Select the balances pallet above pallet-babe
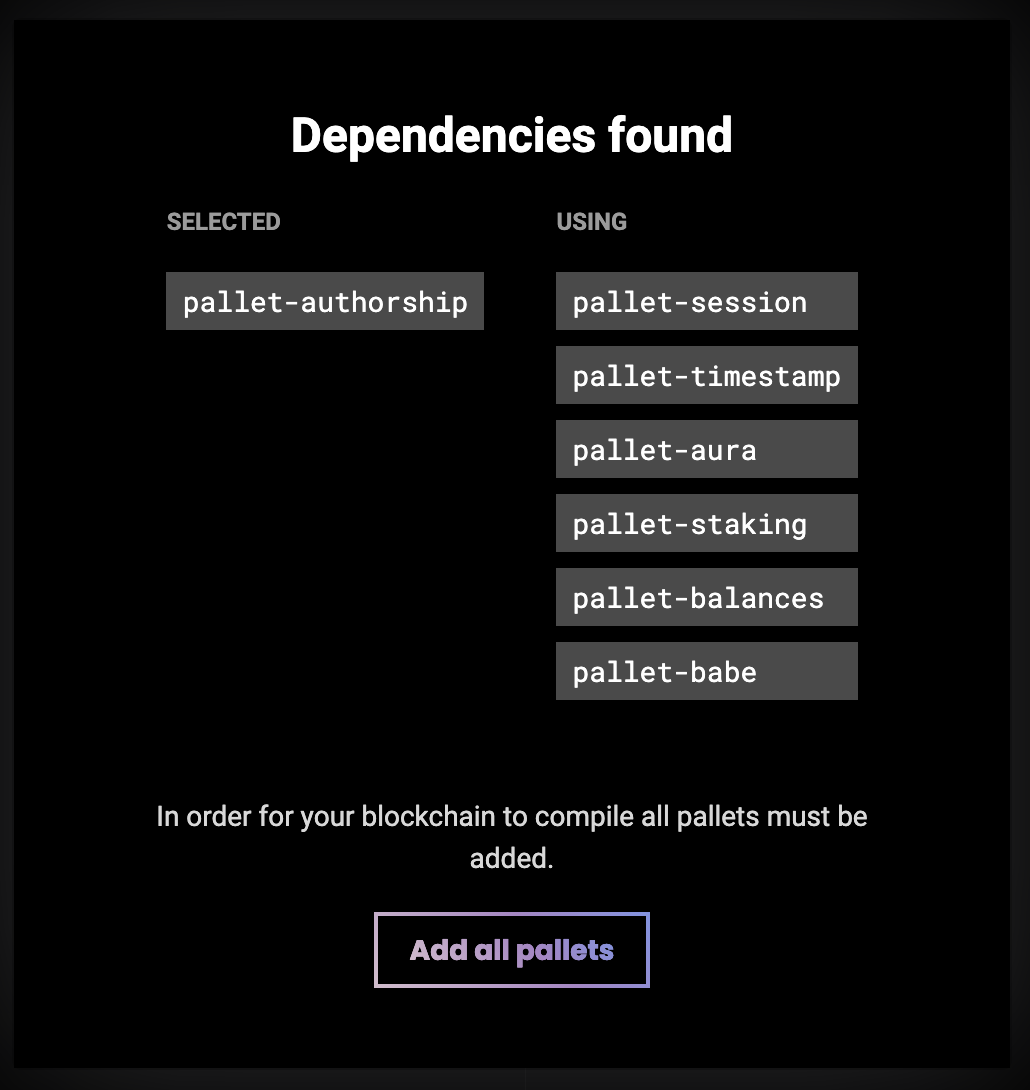The image size is (1030, 1090). point(706,597)
